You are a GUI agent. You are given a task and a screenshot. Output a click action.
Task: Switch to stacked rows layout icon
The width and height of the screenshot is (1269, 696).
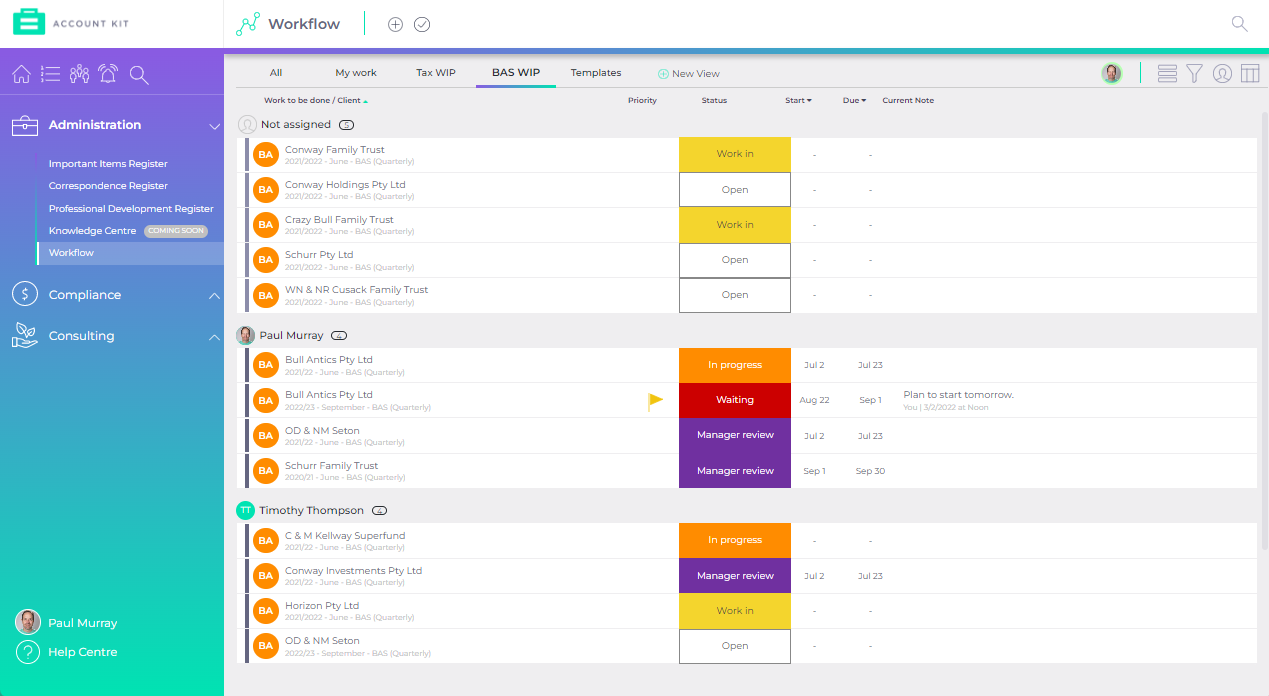[x=1167, y=73]
